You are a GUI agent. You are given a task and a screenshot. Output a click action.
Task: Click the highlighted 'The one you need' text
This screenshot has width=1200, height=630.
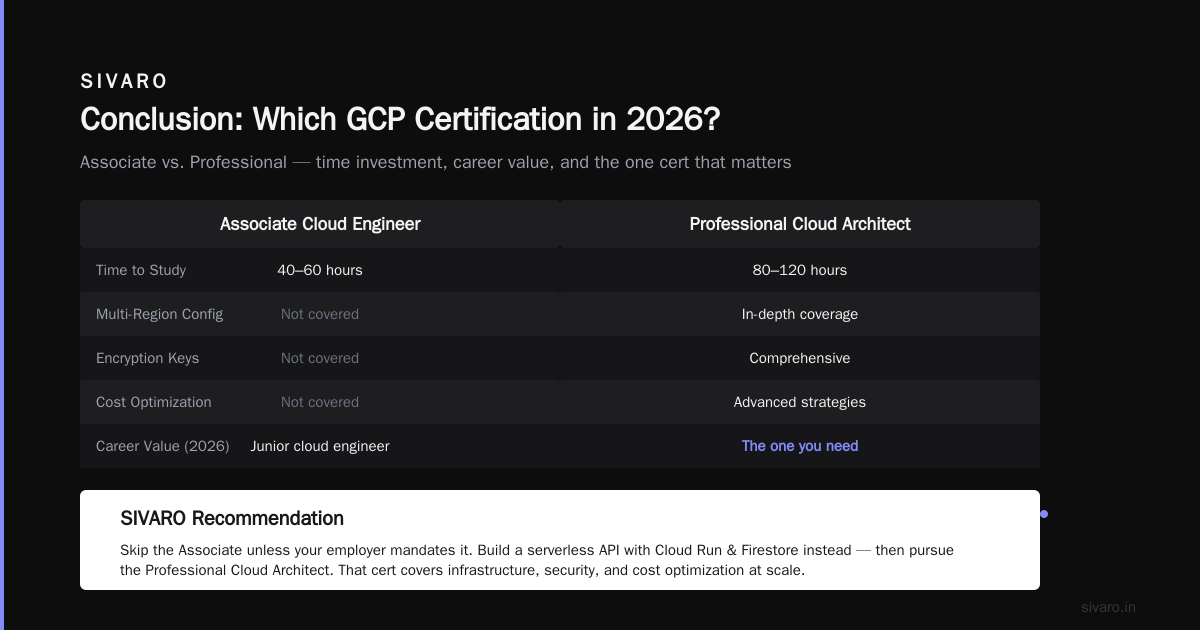[800, 446]
